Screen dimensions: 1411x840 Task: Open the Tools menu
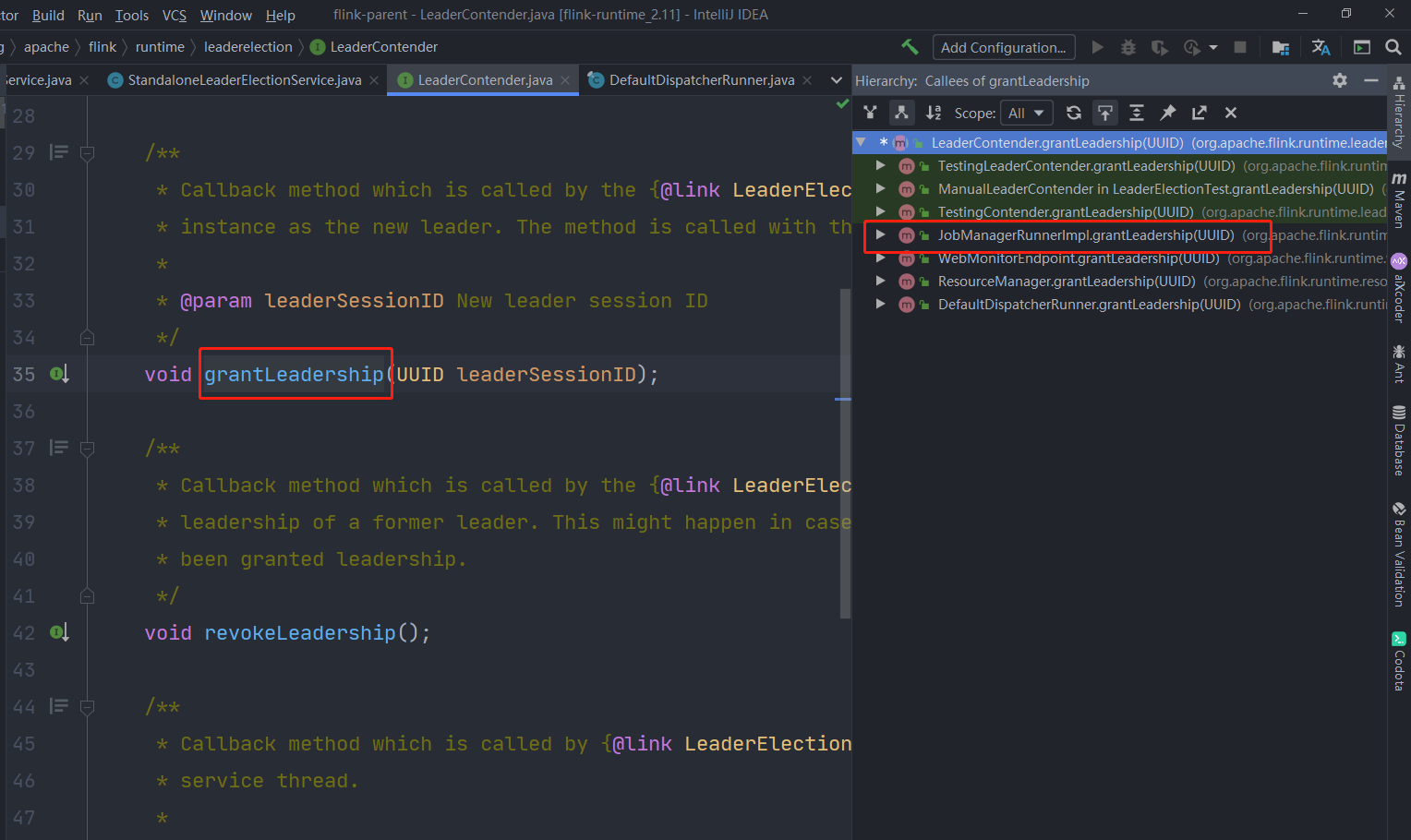(132, 15)
